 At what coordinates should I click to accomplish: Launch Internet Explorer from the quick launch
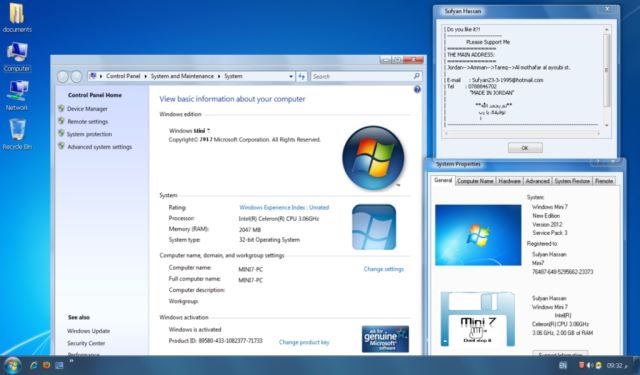pos(34,365)
